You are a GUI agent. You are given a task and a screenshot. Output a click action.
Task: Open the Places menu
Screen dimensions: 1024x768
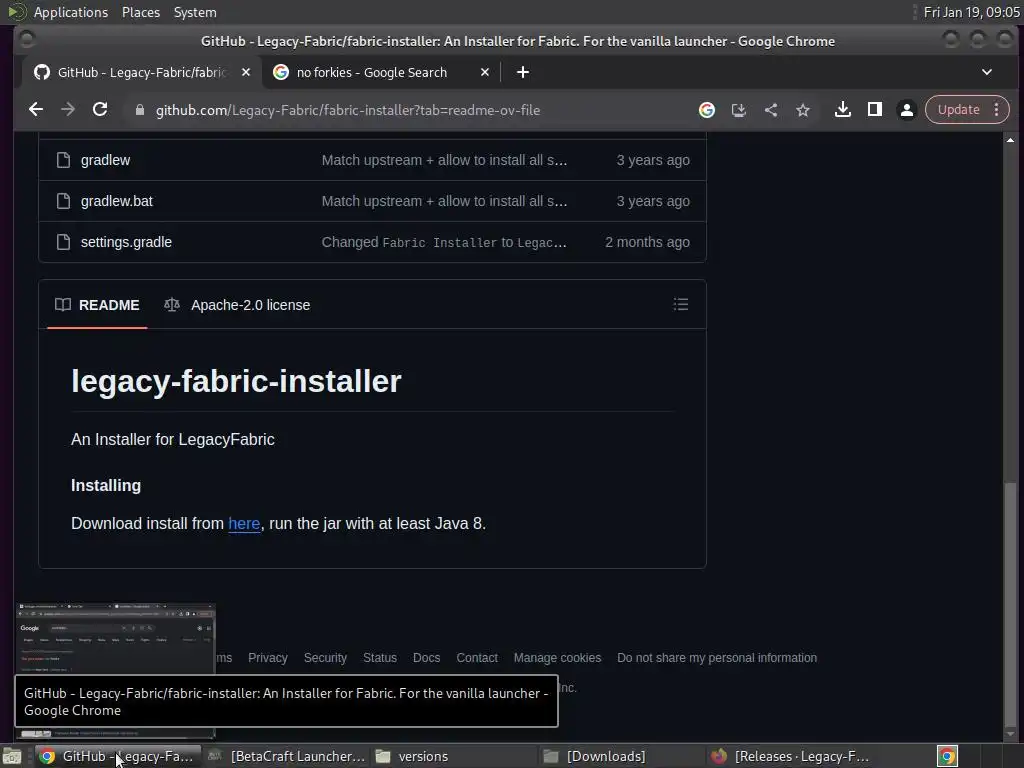pyautogui.click(x=140, y=12)
